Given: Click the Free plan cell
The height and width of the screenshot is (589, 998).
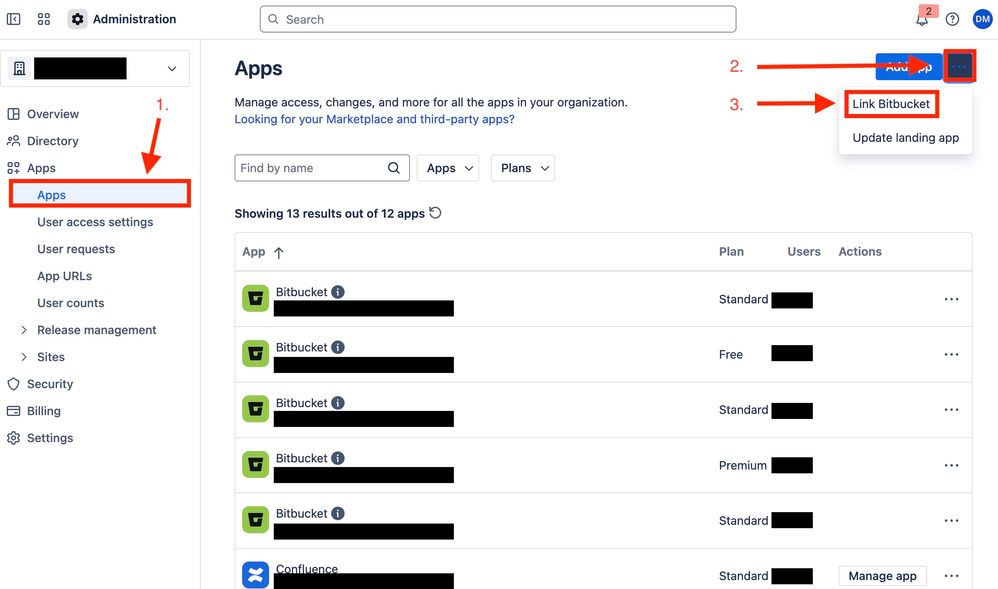Looking at the screenshot, I should [731, 355].
